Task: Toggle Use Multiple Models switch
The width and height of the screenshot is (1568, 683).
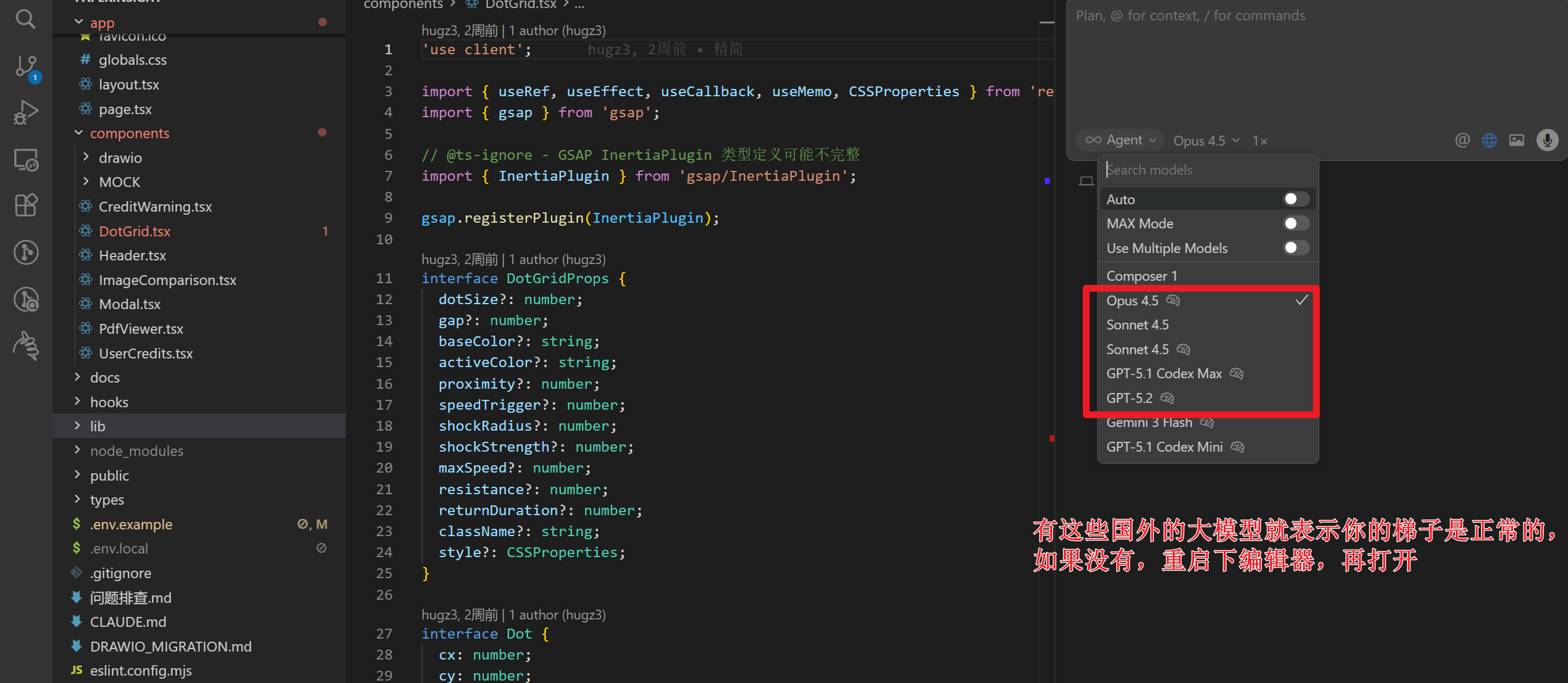Action: (1295, 248)
